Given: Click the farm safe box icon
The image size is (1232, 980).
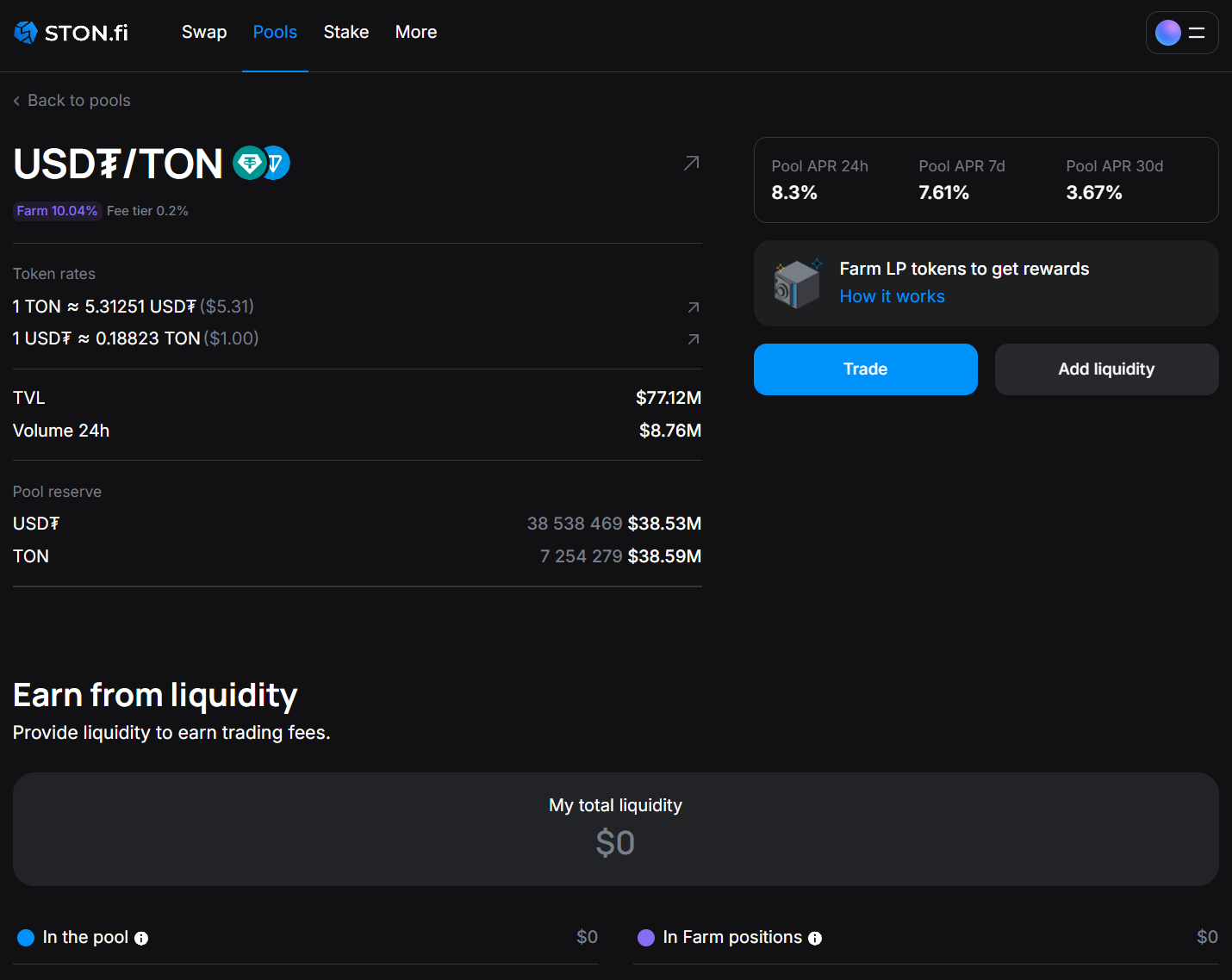Looking at the screenshot, I should tap(797, 283).
